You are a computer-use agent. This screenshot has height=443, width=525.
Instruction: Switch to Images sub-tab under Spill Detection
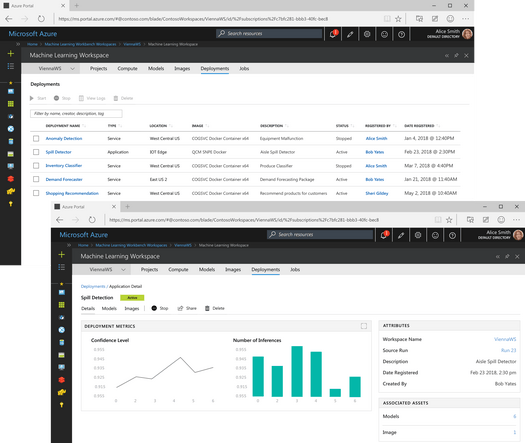(x=132, y=308)
